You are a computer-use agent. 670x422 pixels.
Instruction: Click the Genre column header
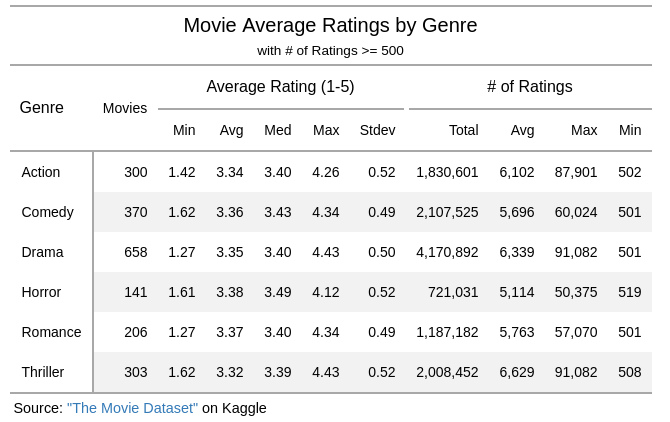pyautogui.click(x=41, y=108)
